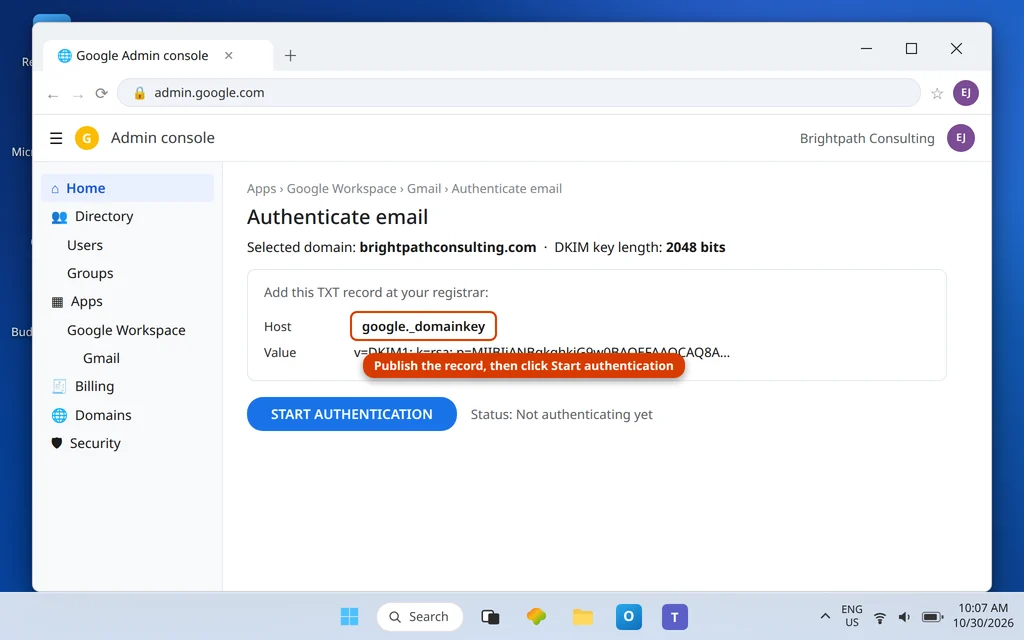Open File Explorer from taskbar

(x=583, y=616)
